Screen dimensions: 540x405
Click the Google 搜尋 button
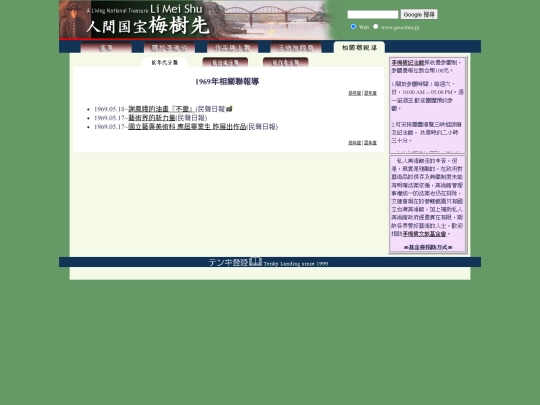click(419, 14)
